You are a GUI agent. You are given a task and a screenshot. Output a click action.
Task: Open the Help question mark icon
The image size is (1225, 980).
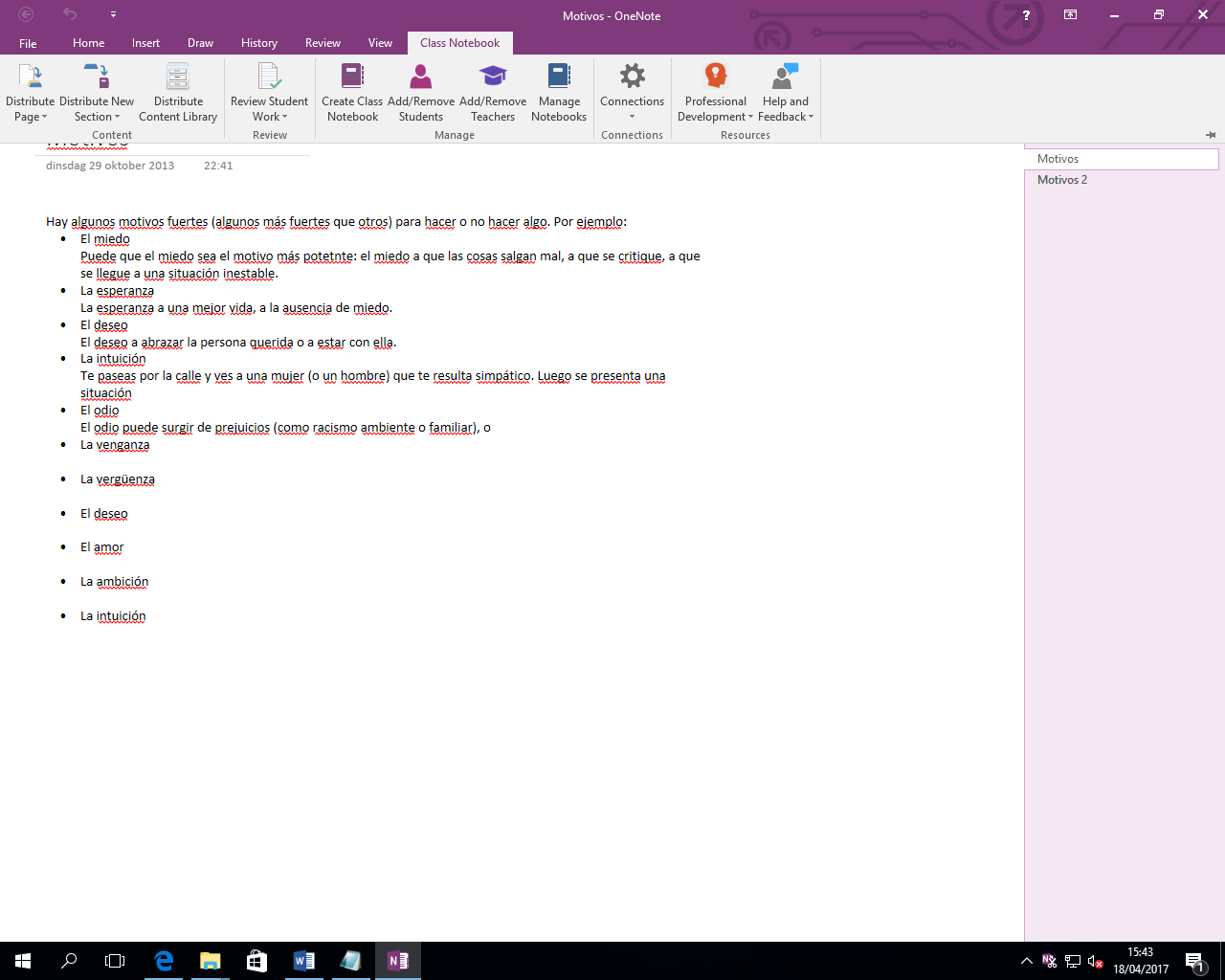coord(1026,15)
